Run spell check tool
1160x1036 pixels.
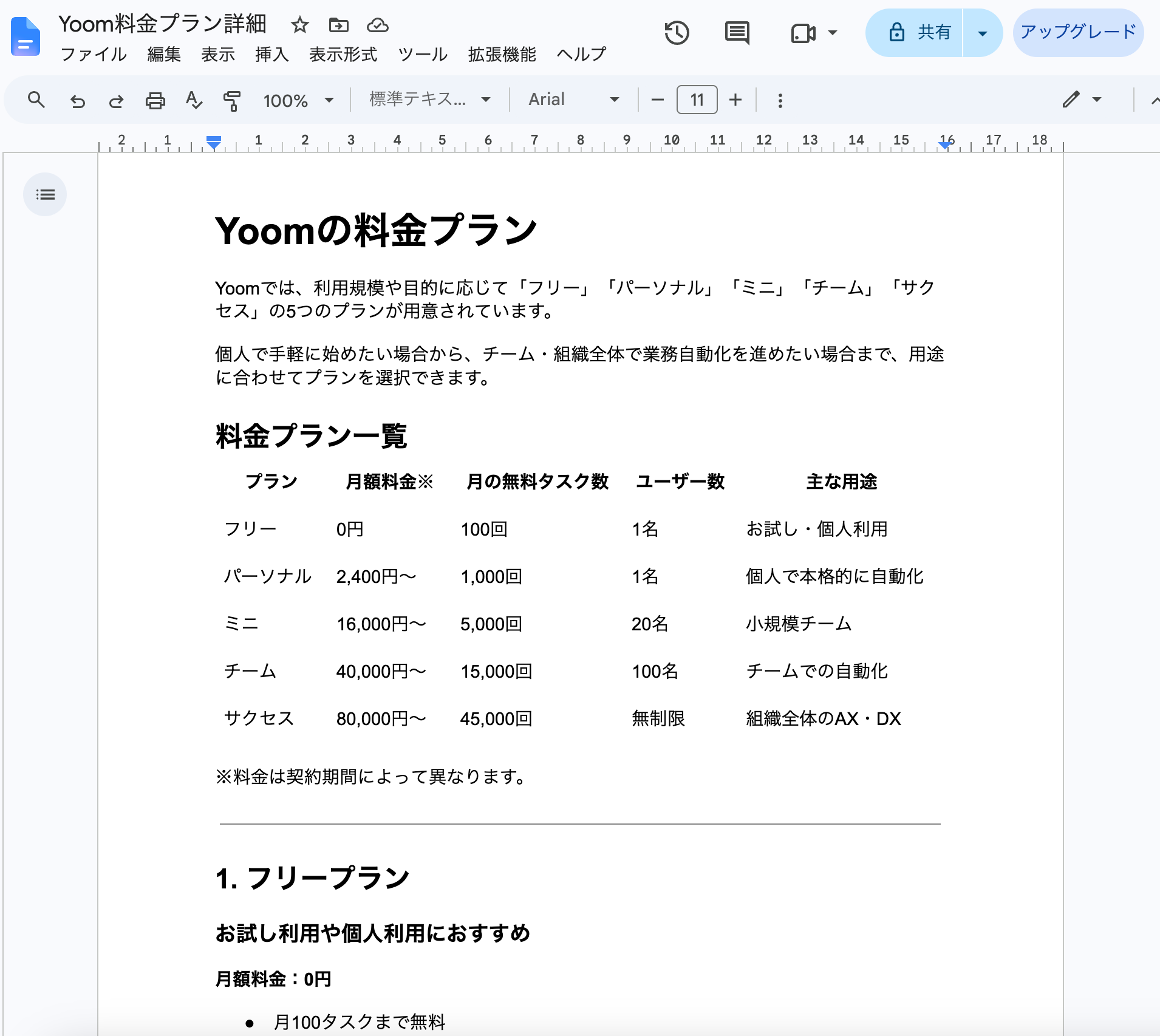(x=194, y=100)
